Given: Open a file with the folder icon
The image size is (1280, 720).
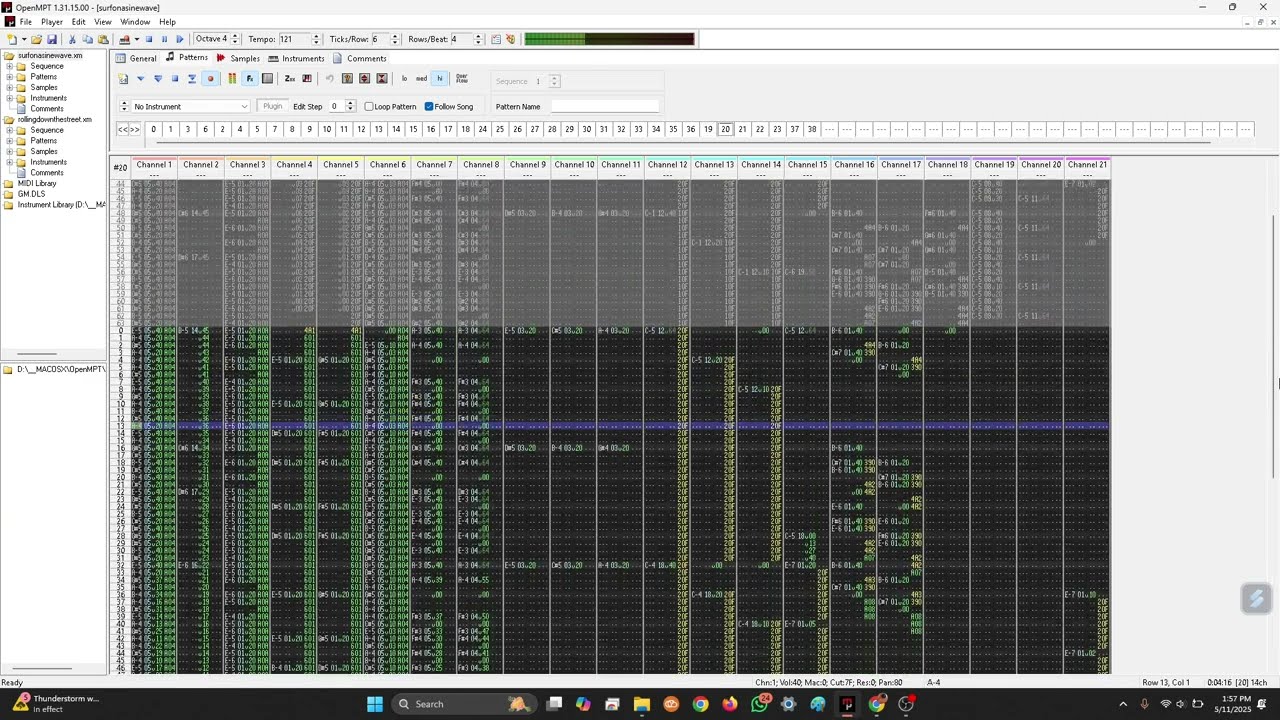Looking at the screenshot, I should point(36,39).
